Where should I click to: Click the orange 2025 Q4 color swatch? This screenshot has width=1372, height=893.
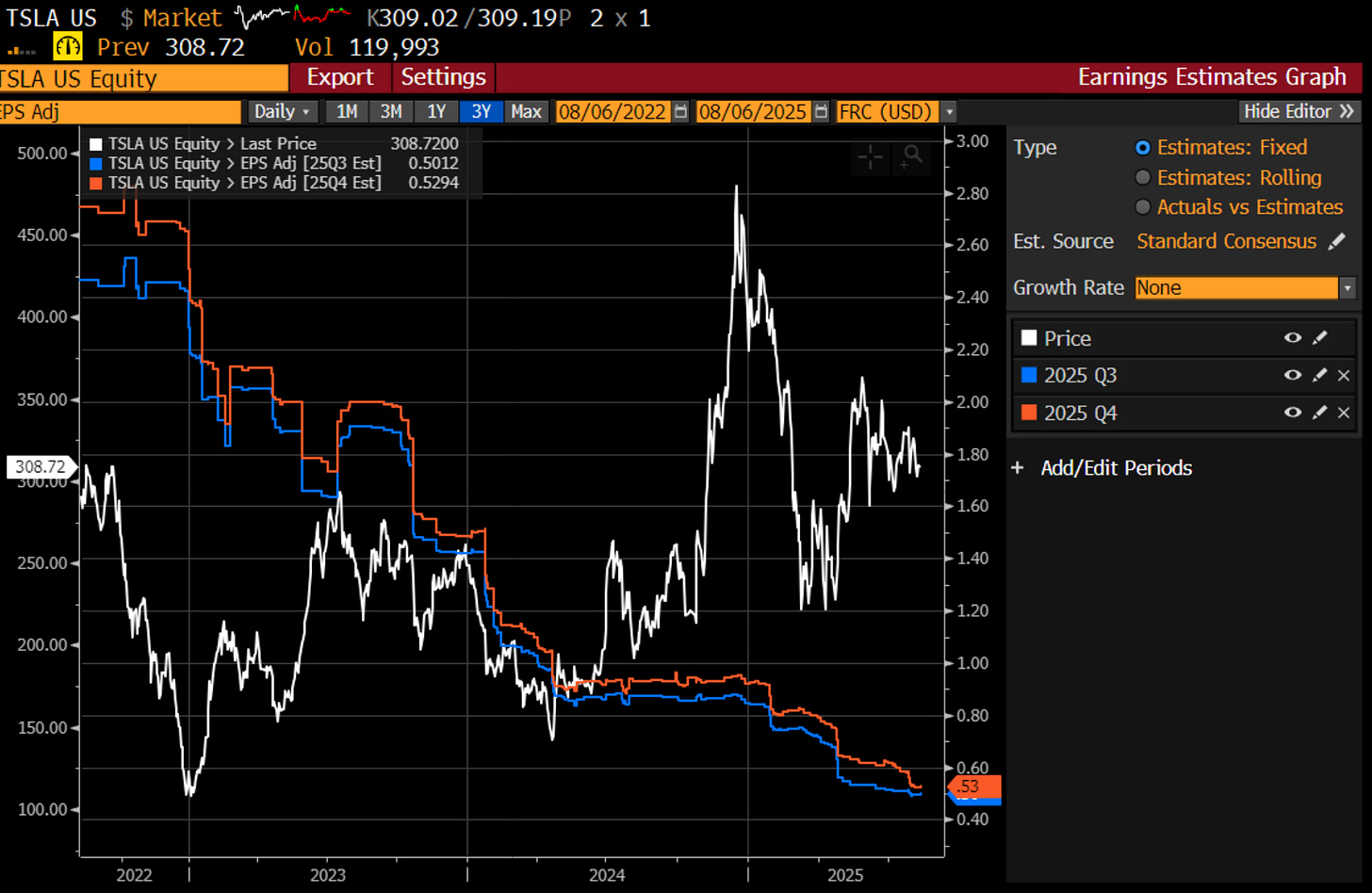tap(1029, 413)
